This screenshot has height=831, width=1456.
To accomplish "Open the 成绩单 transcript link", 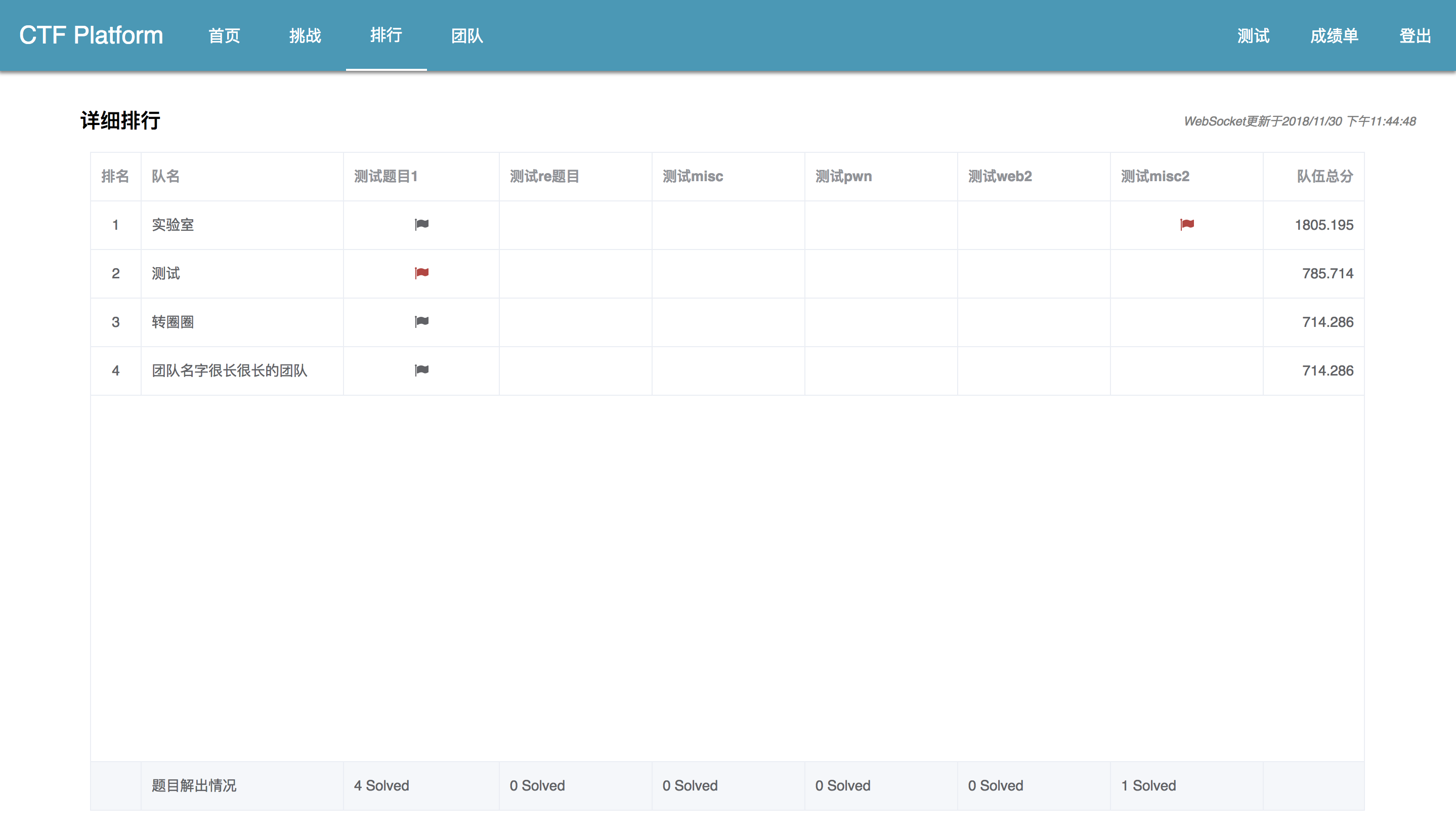I will pos(1334,36).
